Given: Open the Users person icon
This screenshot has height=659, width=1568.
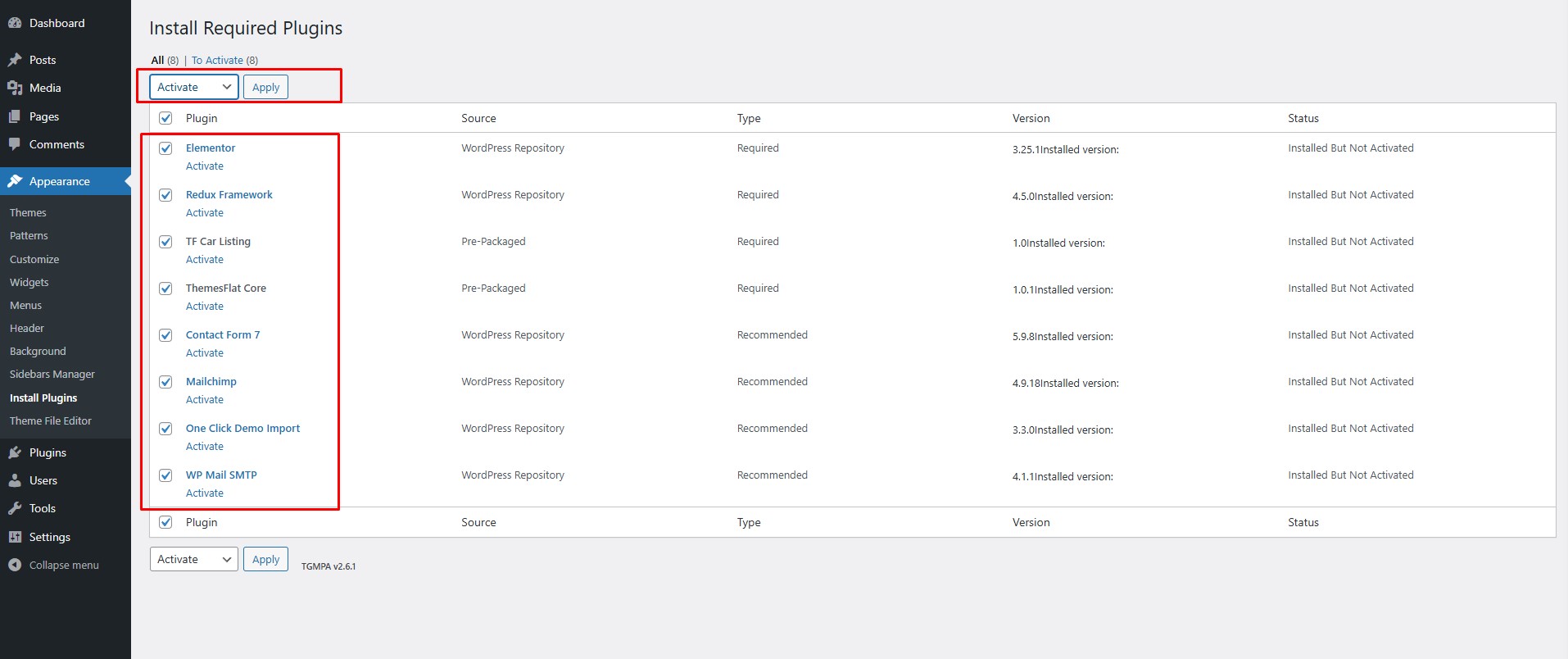Looking at the screenshot, I should coord(15,480).
